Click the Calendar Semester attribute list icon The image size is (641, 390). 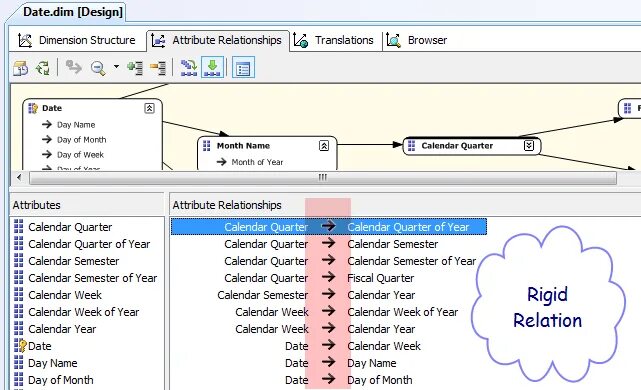pos(19,261)
